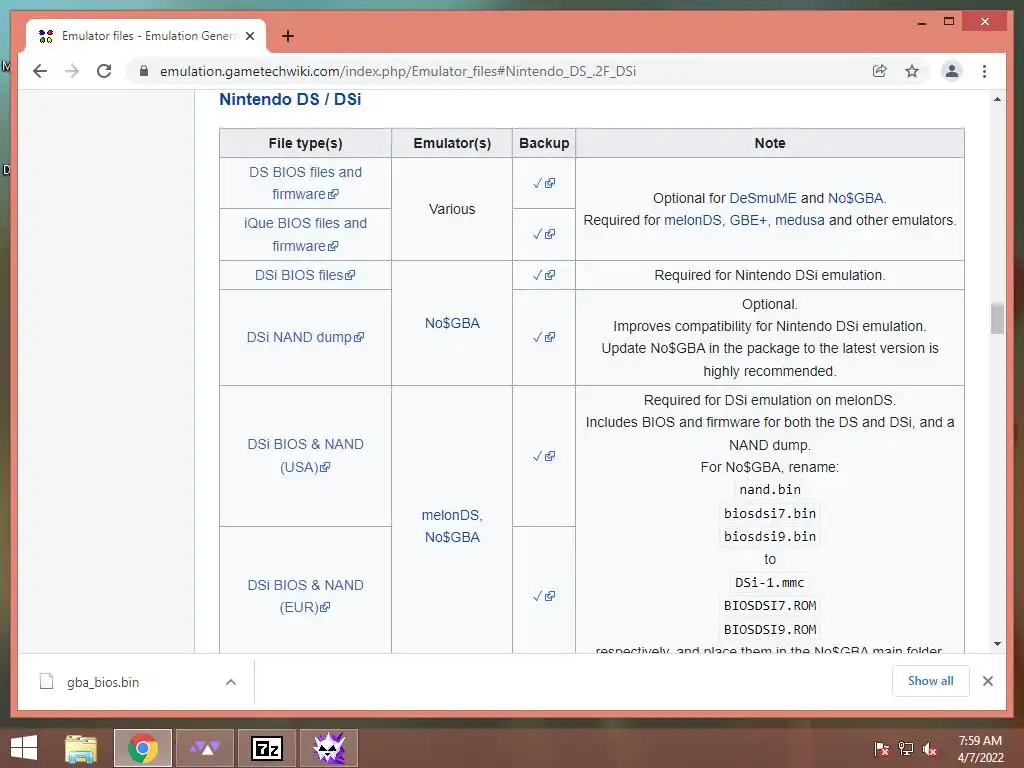Image resolution: width=1024 pixels, height=768 pixels.
Task: Click the BIOSDSI7.ROM filename text
Action: pyautogui.click(x=770, y=606)
